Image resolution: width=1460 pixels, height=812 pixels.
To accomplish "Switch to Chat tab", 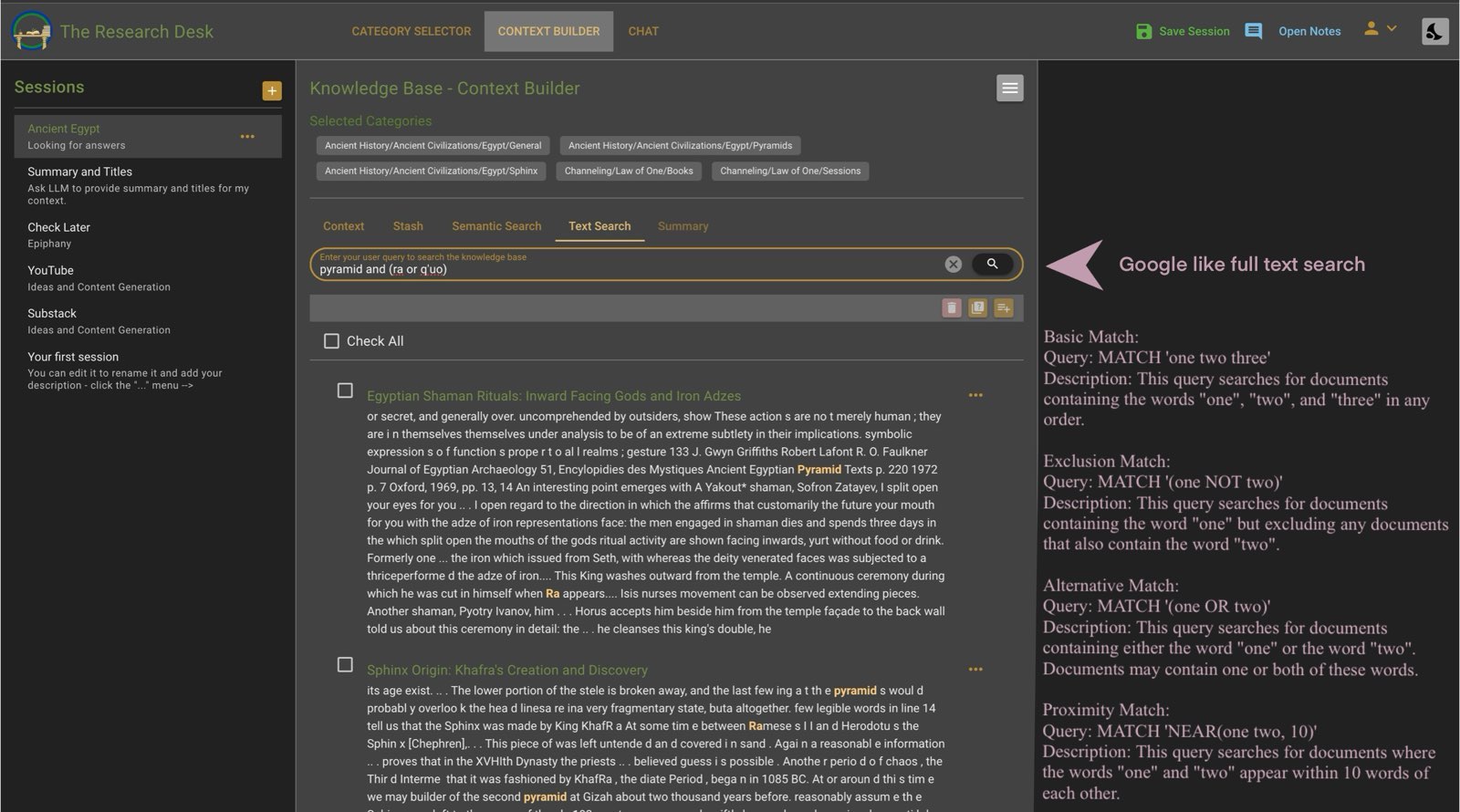I will pos(643,31).
